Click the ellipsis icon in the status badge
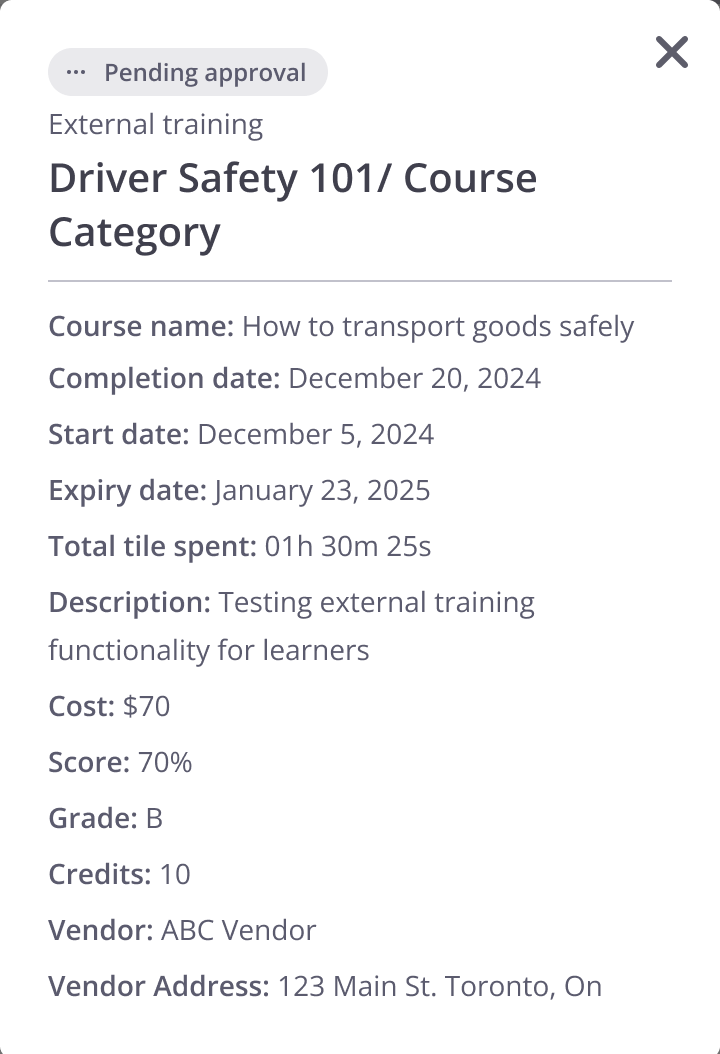This screenshot has width=720, height=1054. 76,73
